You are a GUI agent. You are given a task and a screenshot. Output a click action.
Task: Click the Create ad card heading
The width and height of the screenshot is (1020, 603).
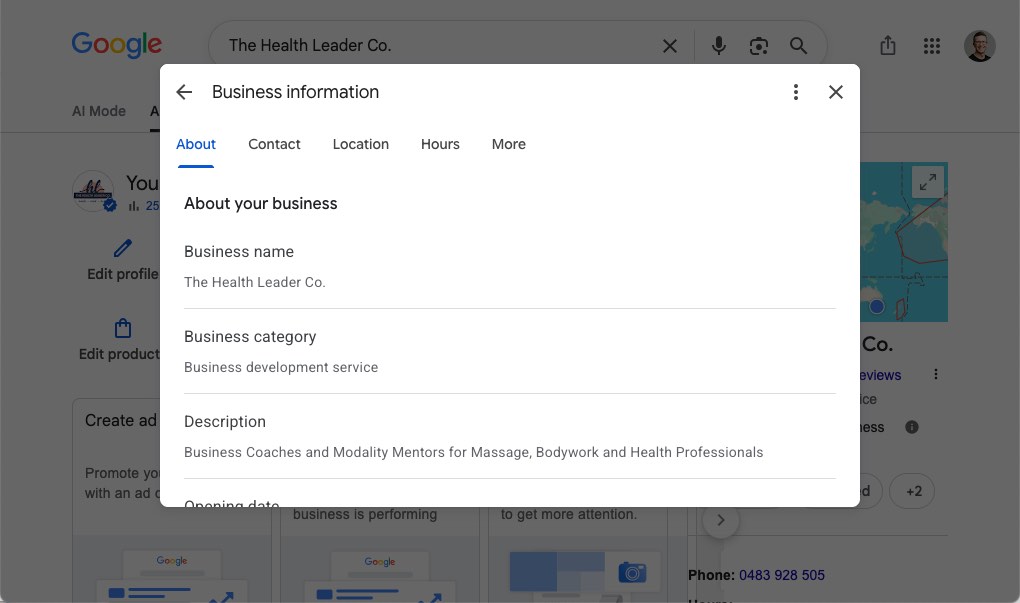tap(121, 420)
